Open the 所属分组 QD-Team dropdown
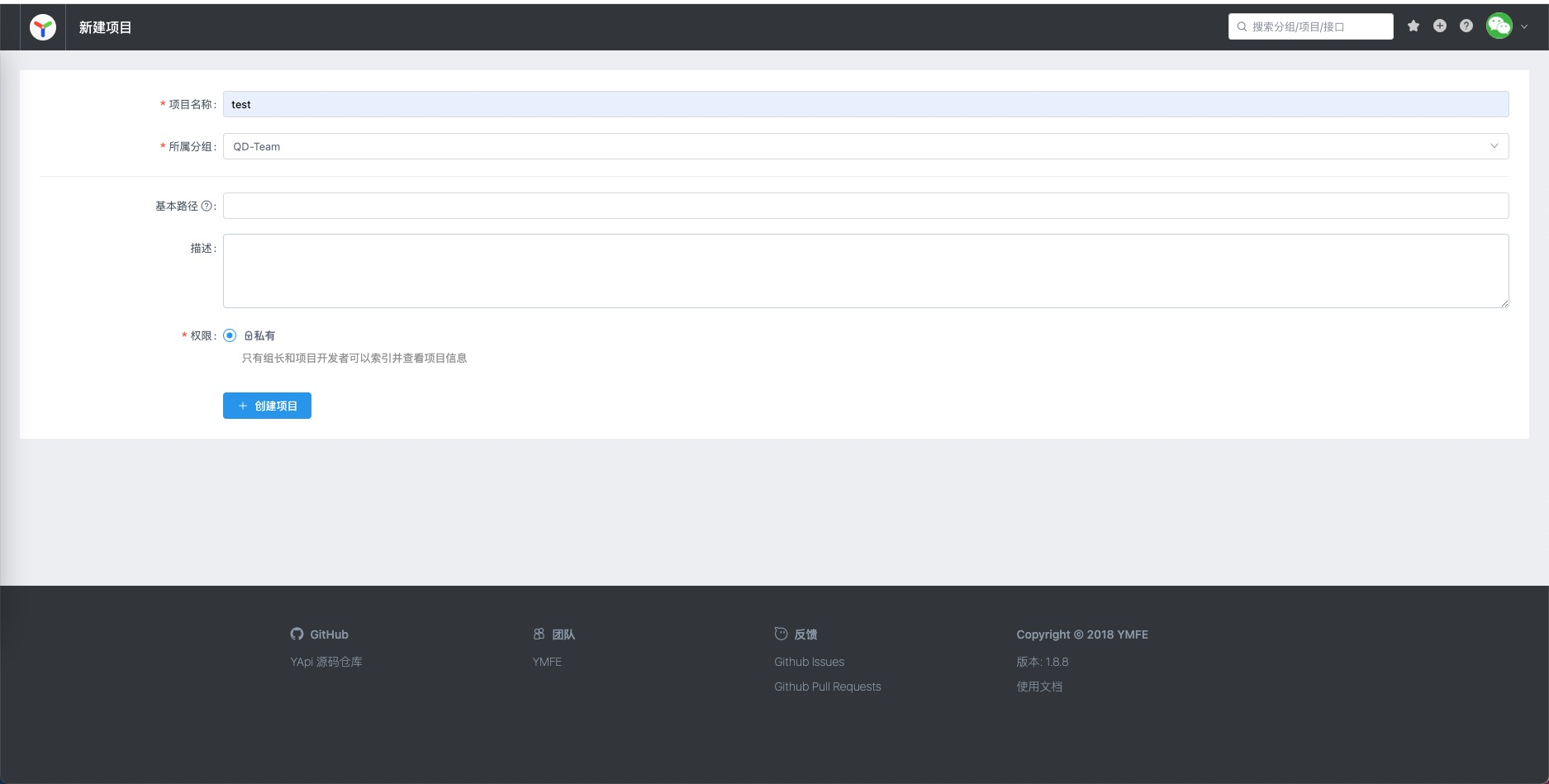 pyautogui.click(x=866, y=146)
